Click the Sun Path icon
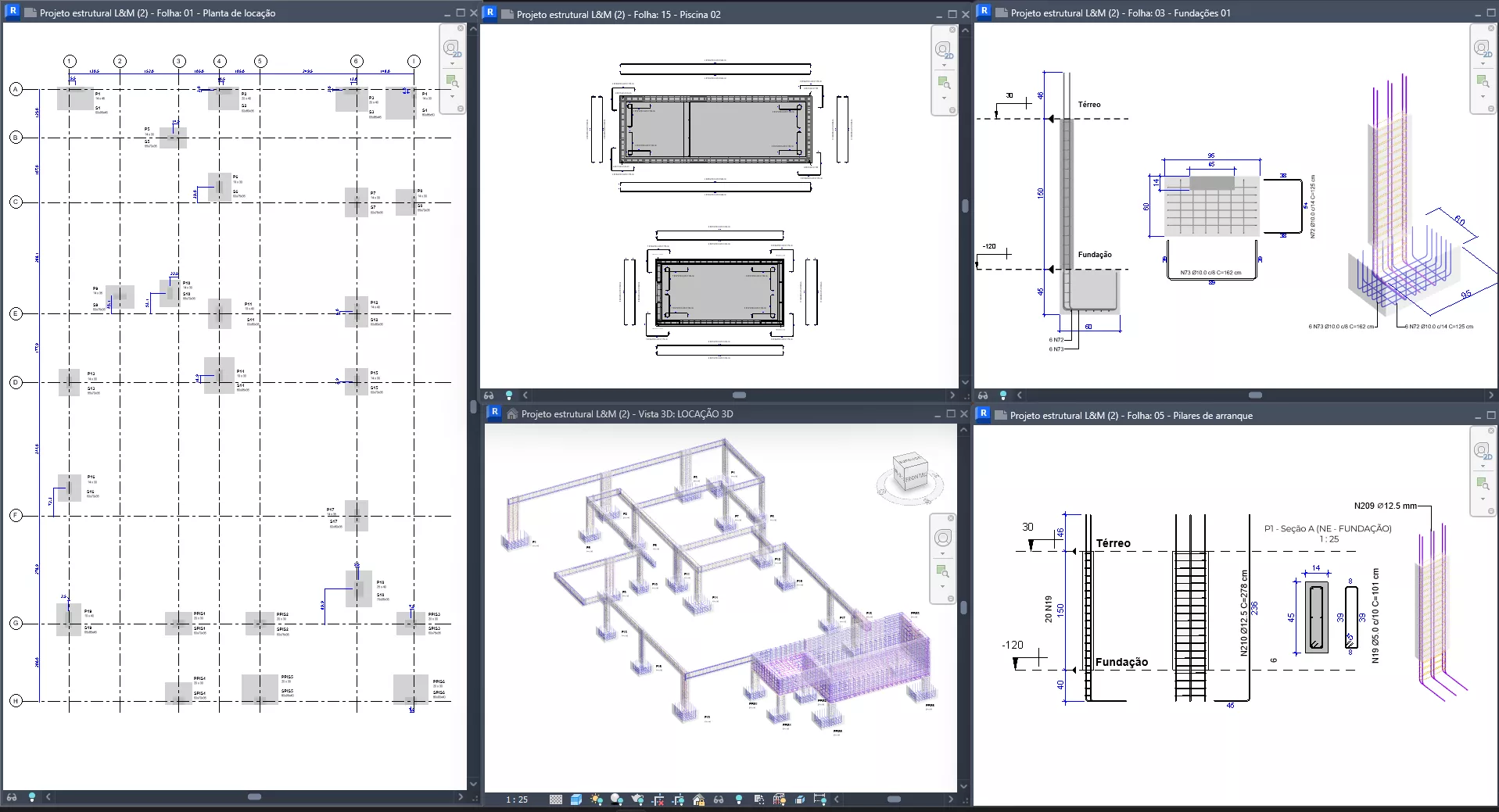1499x812 pixels. [x=597, y=799]
